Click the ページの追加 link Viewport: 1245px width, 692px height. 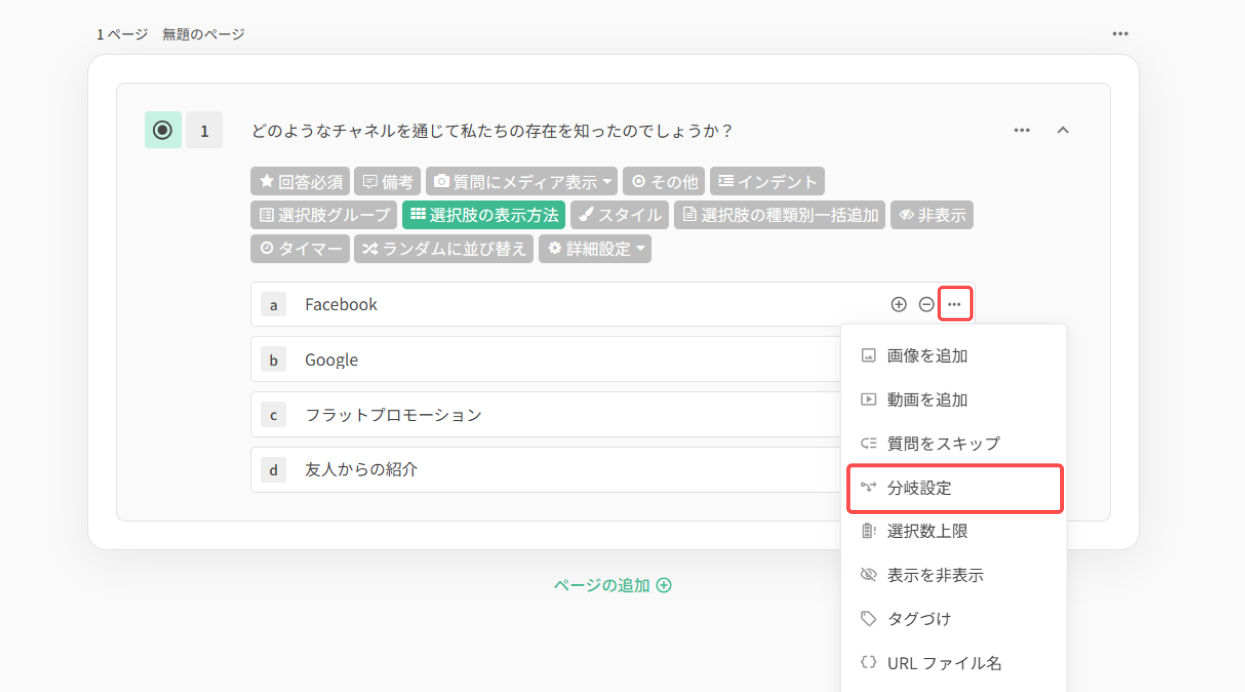(x=613, y=585)
